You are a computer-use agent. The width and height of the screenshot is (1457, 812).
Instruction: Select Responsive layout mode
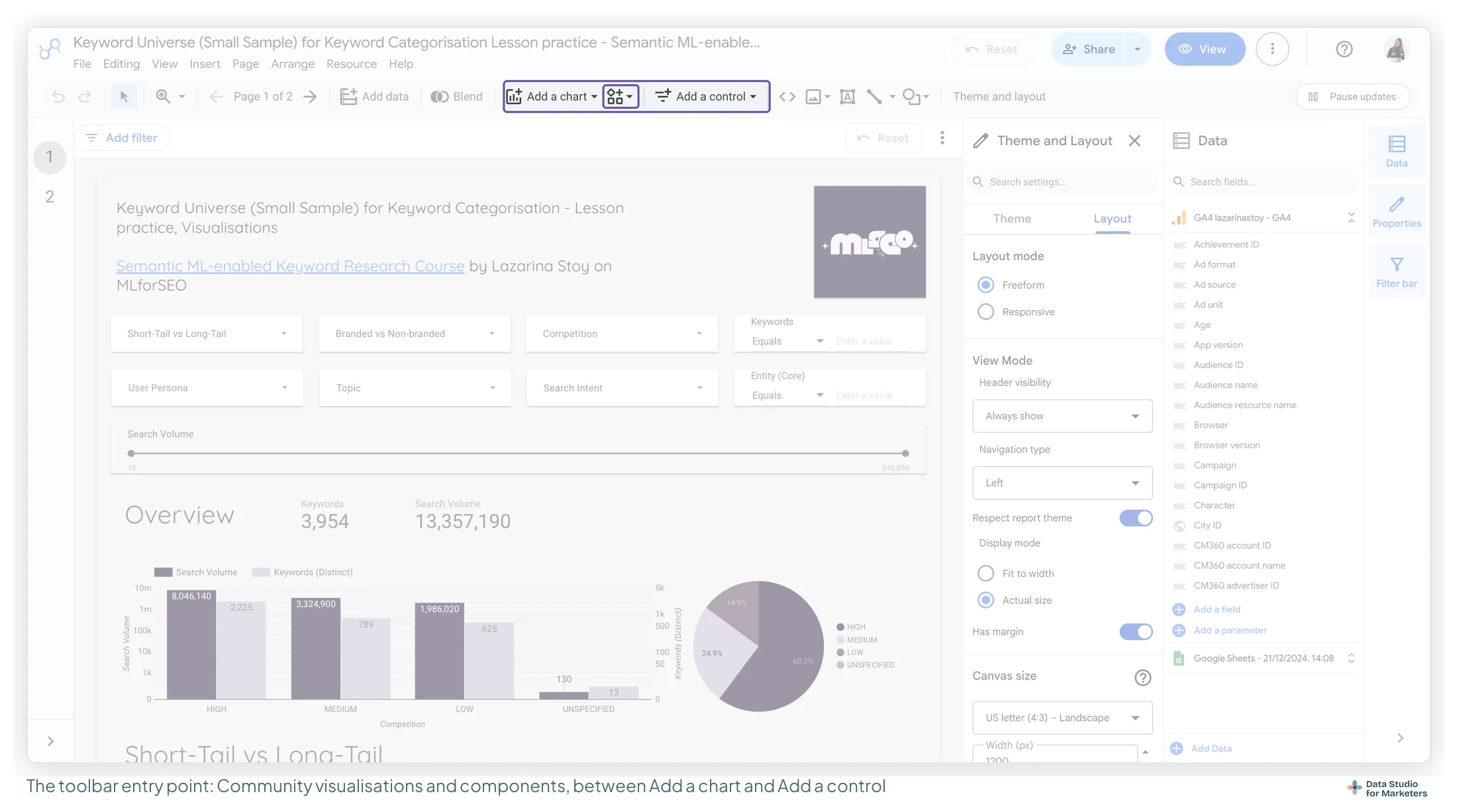(985, 312)
